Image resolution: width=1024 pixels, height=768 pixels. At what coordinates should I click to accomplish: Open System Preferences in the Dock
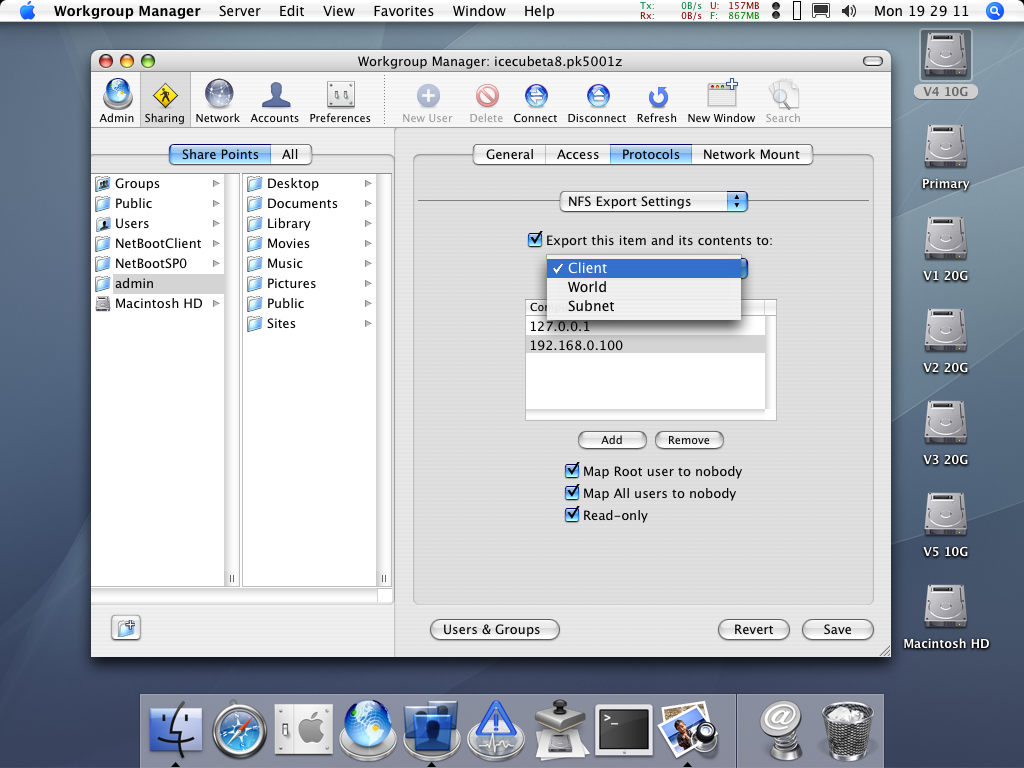click(304, 729)
